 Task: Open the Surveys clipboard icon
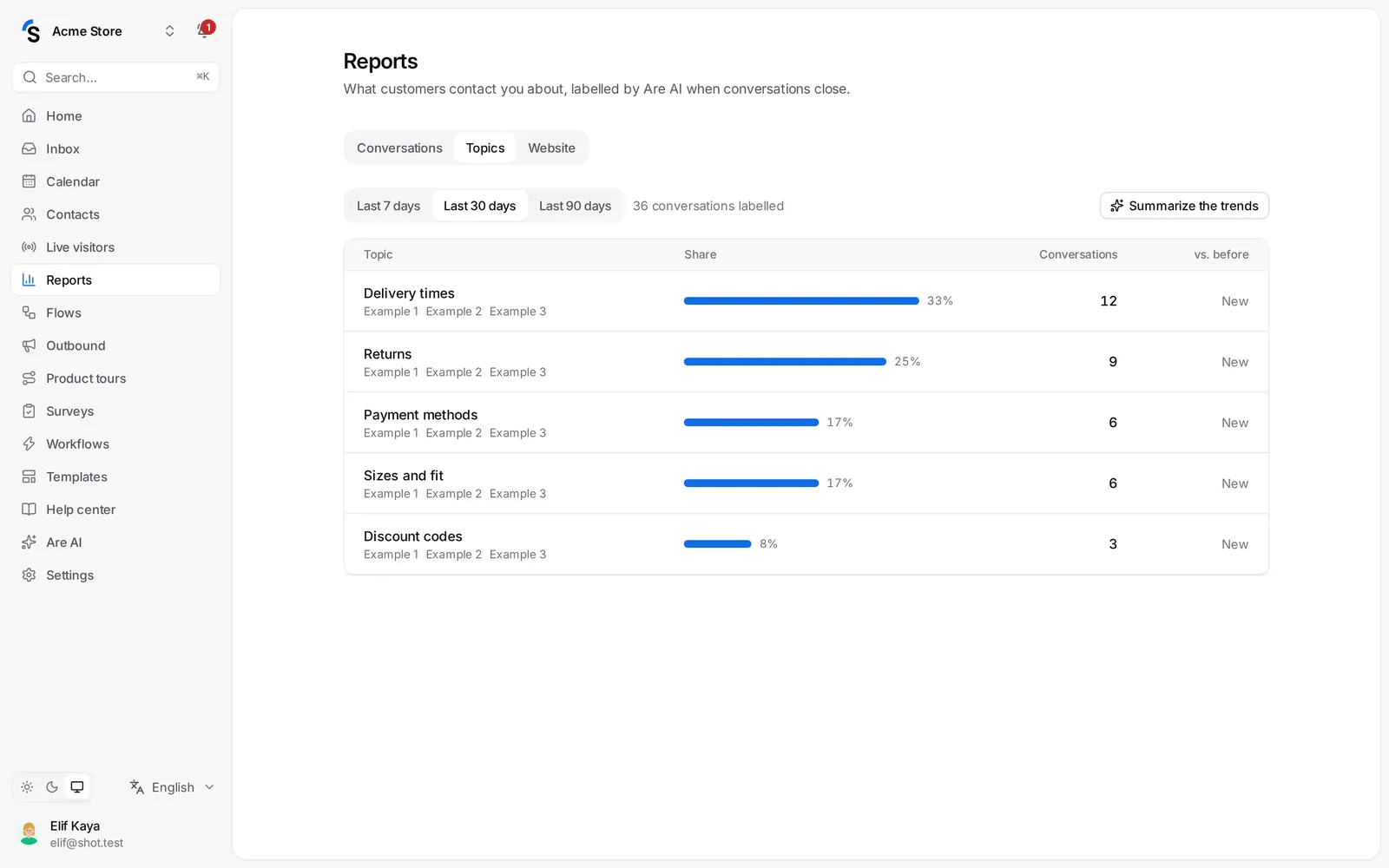pos(29,411)
